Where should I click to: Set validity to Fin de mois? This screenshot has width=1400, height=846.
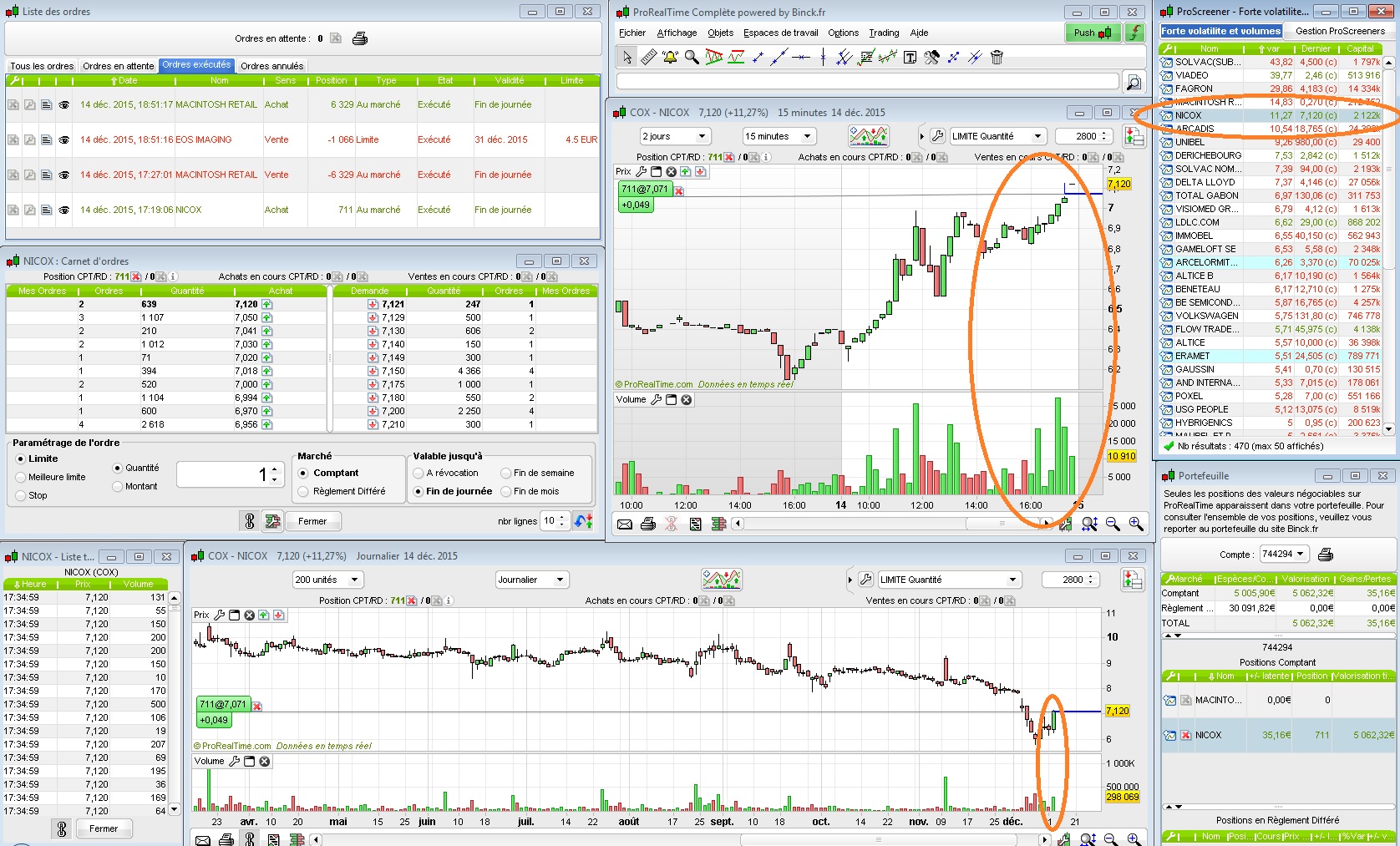pyautogui.click(x=505, y=491)
